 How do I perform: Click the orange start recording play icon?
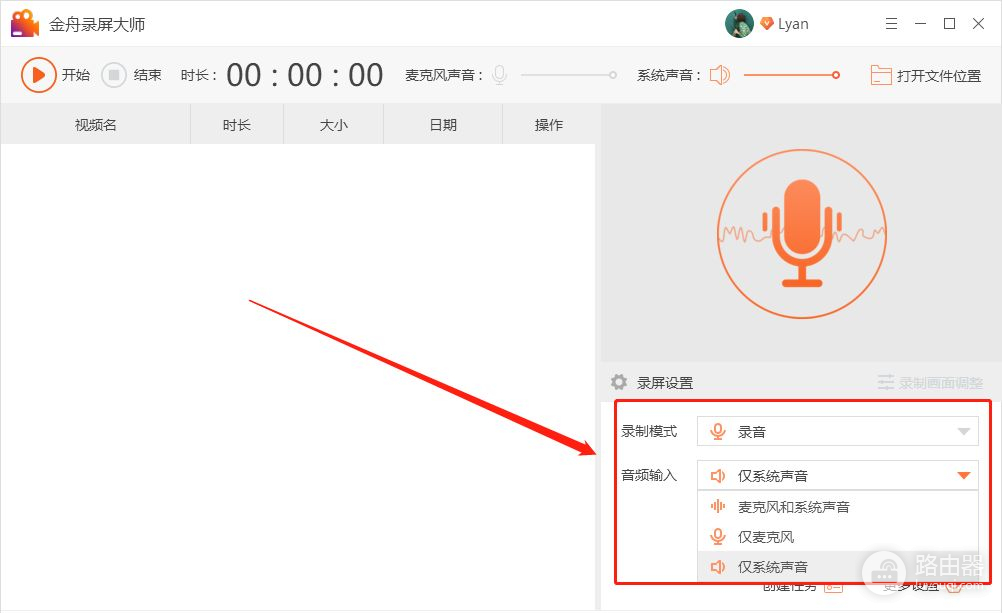38,75
